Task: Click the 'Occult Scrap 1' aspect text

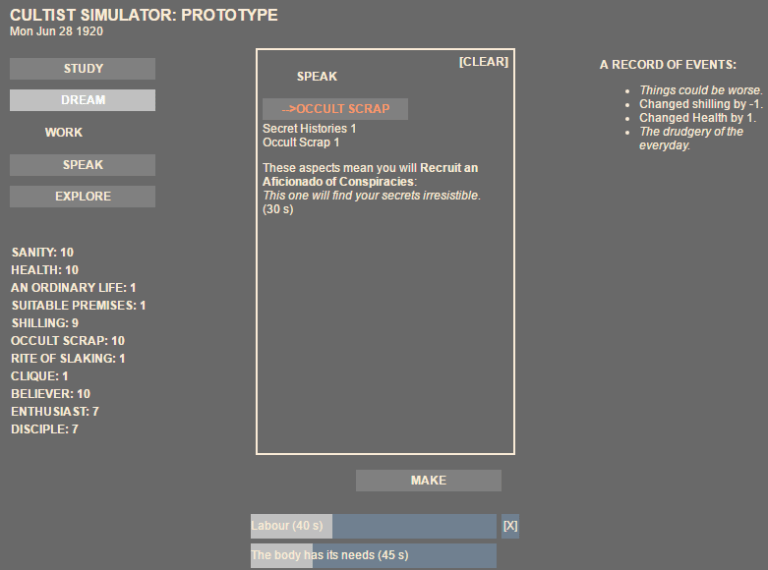Action: [x=301, y=142]
